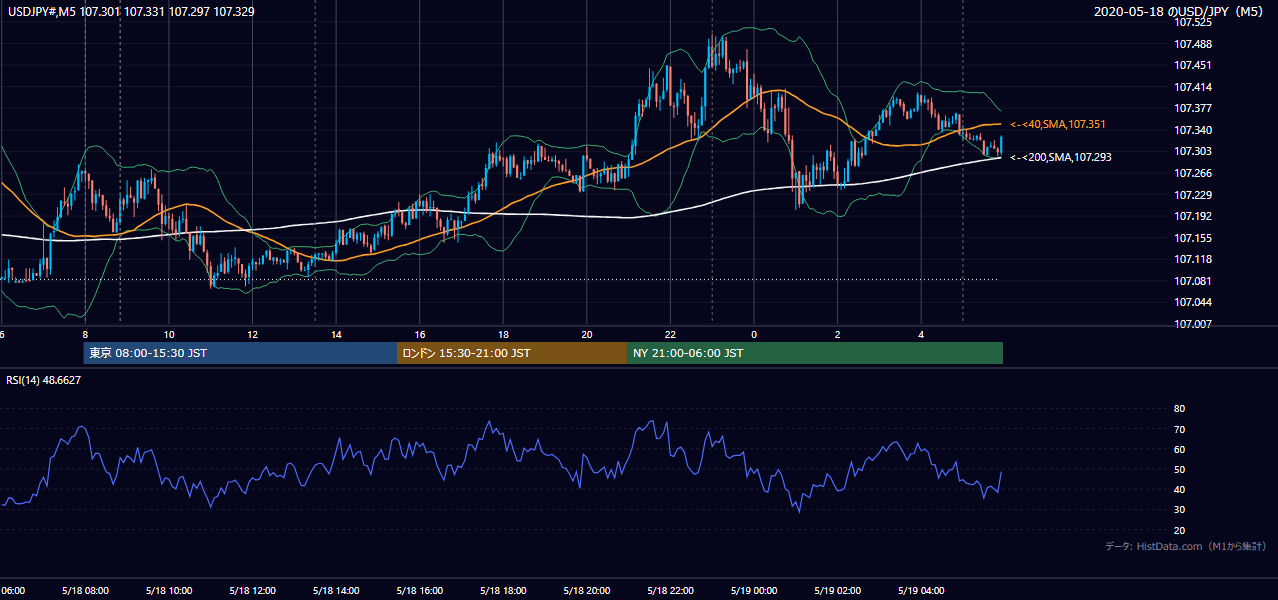
Task: Click hour 16 label on price chart axis
Action: click(x=420, y=334)
